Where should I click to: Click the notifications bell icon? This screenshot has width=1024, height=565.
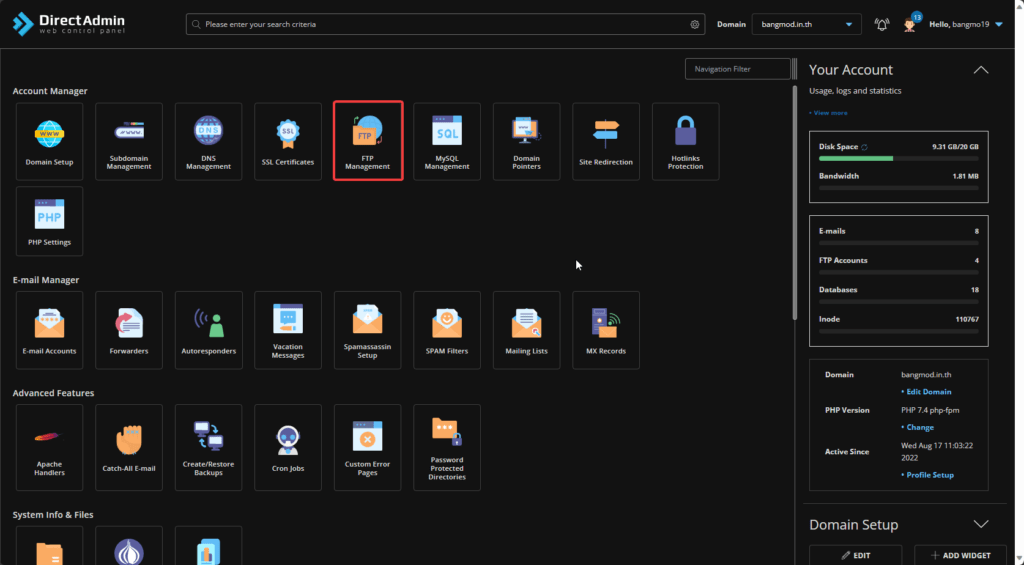(x=882, y=24)
